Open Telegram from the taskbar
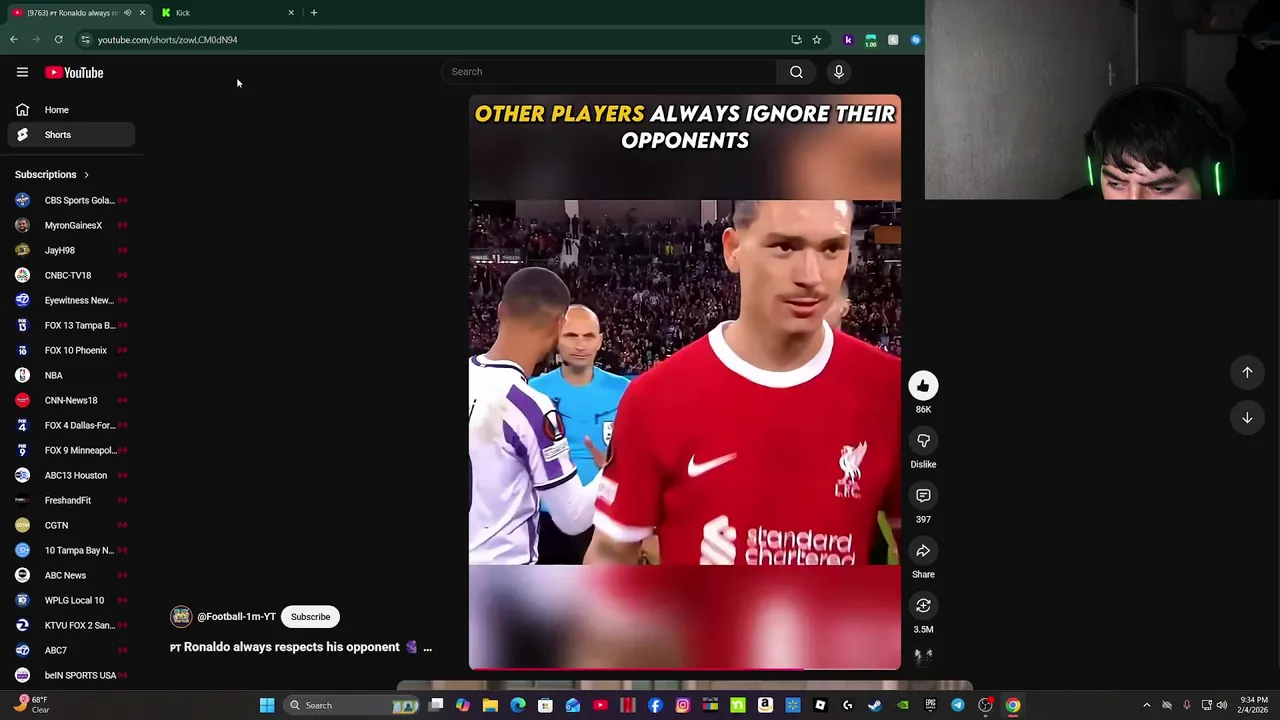 click(x=958, y=705)
